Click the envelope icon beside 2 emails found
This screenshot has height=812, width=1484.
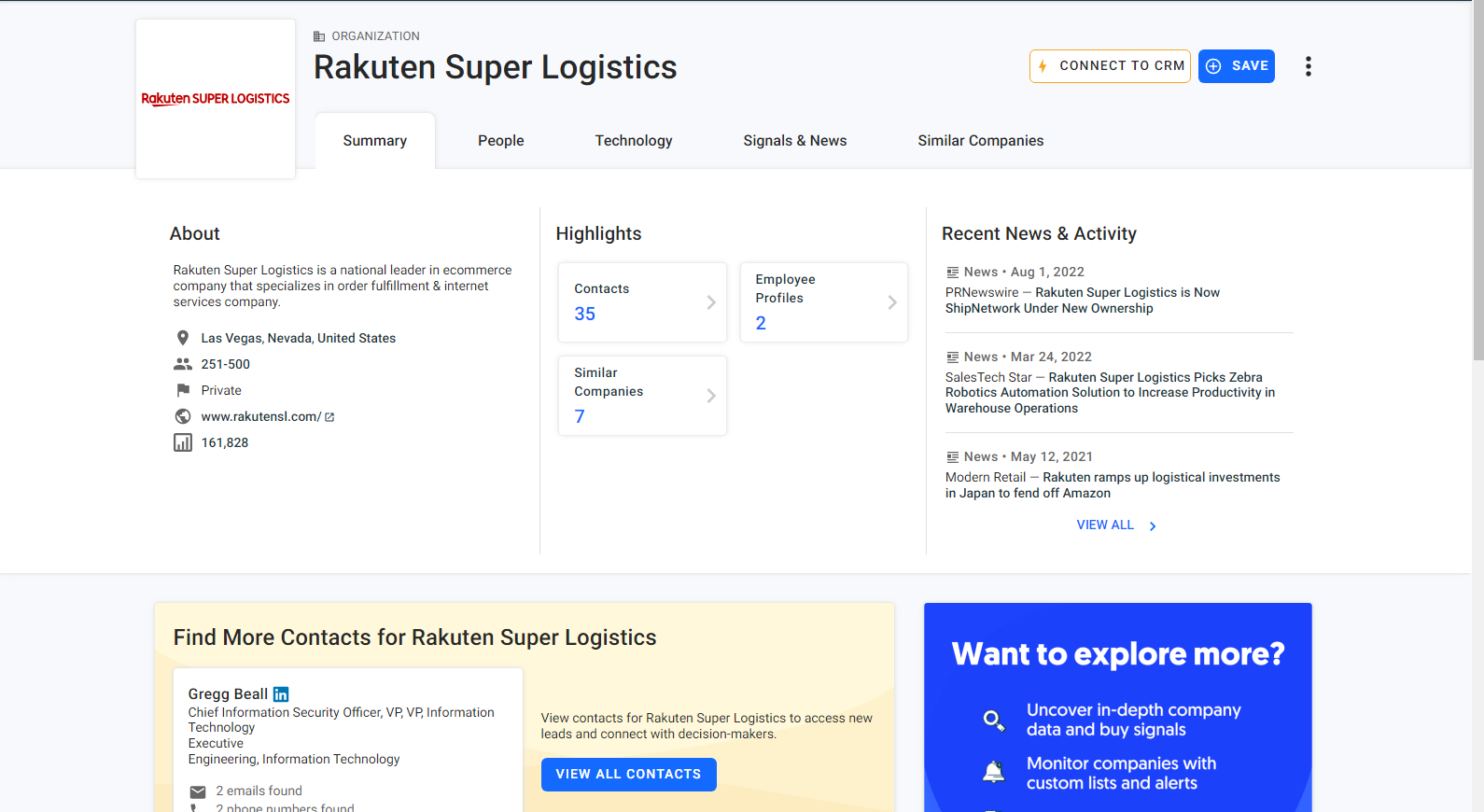point(198,791)
